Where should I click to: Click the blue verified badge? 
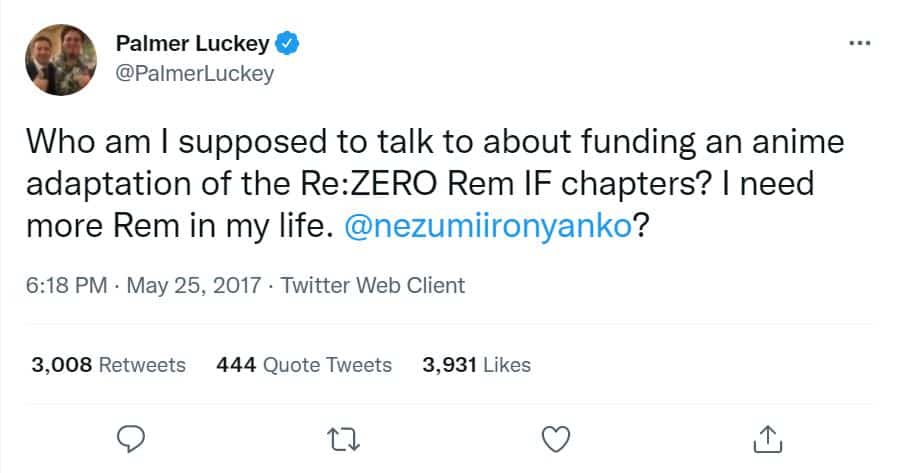coord(289,44)
